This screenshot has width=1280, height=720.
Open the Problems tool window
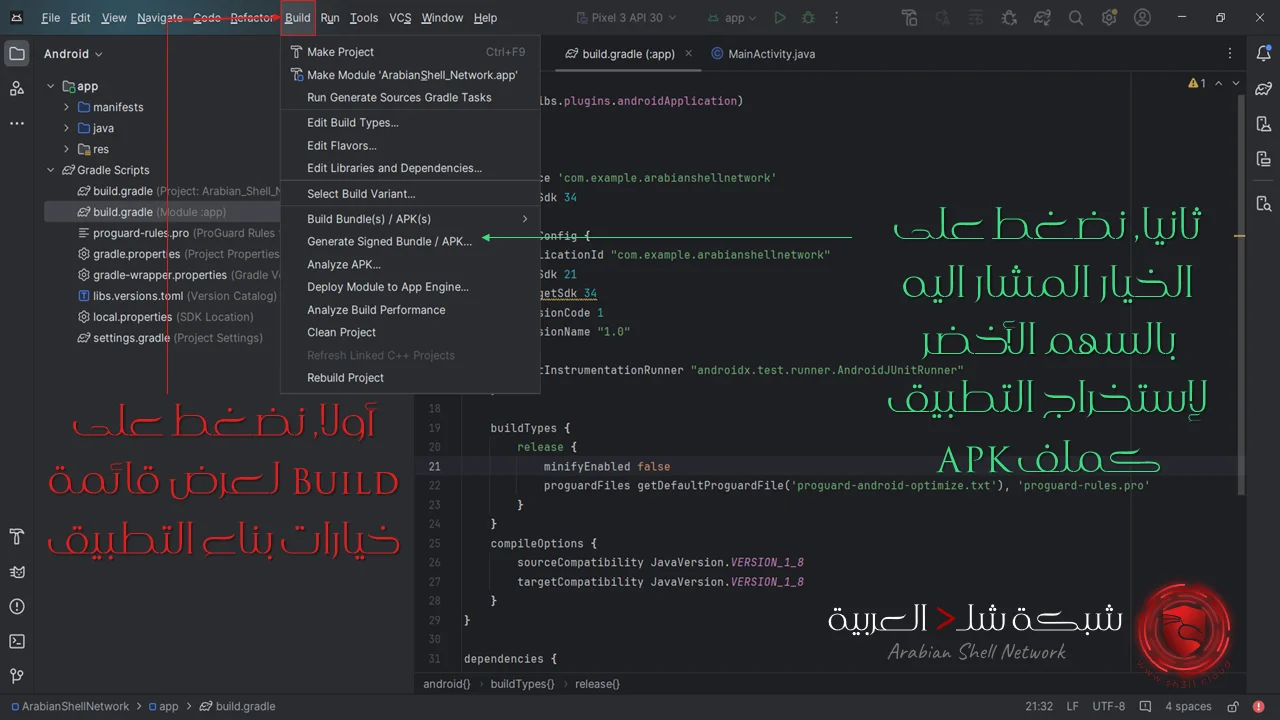[17, 607]
